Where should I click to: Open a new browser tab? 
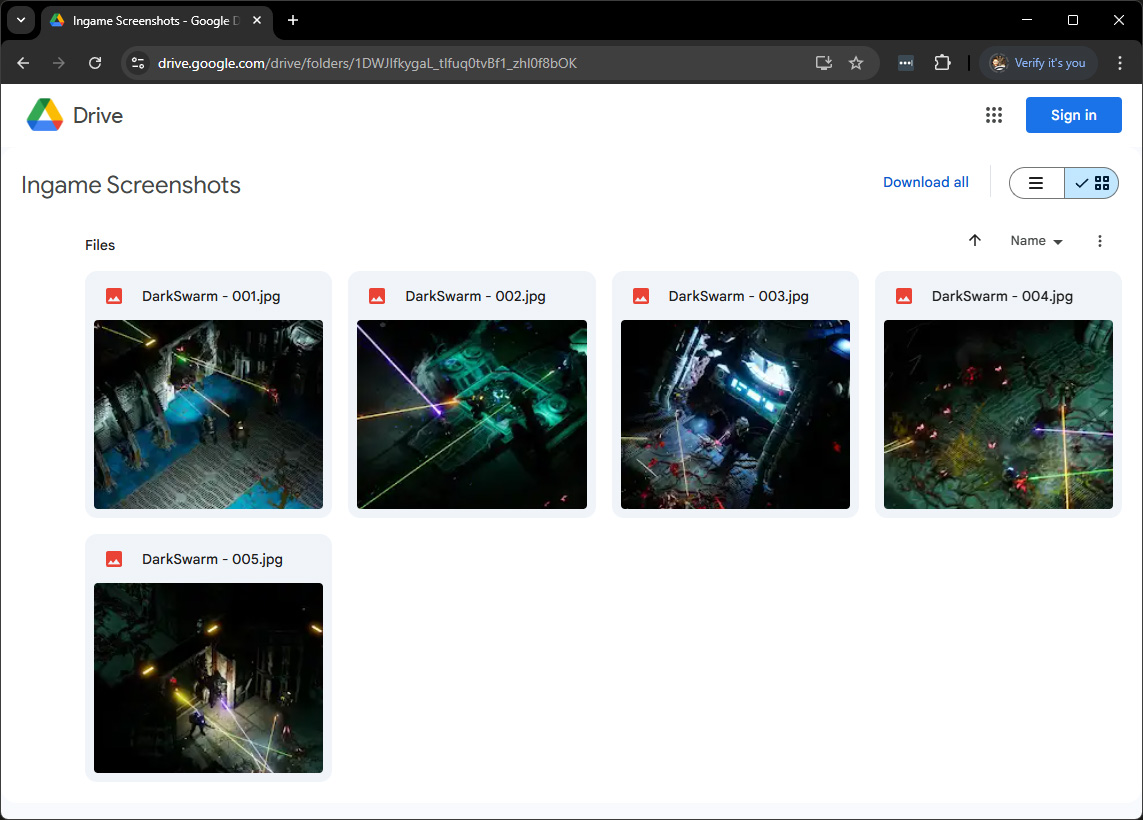pyautogui.click(x=293, y=21)
